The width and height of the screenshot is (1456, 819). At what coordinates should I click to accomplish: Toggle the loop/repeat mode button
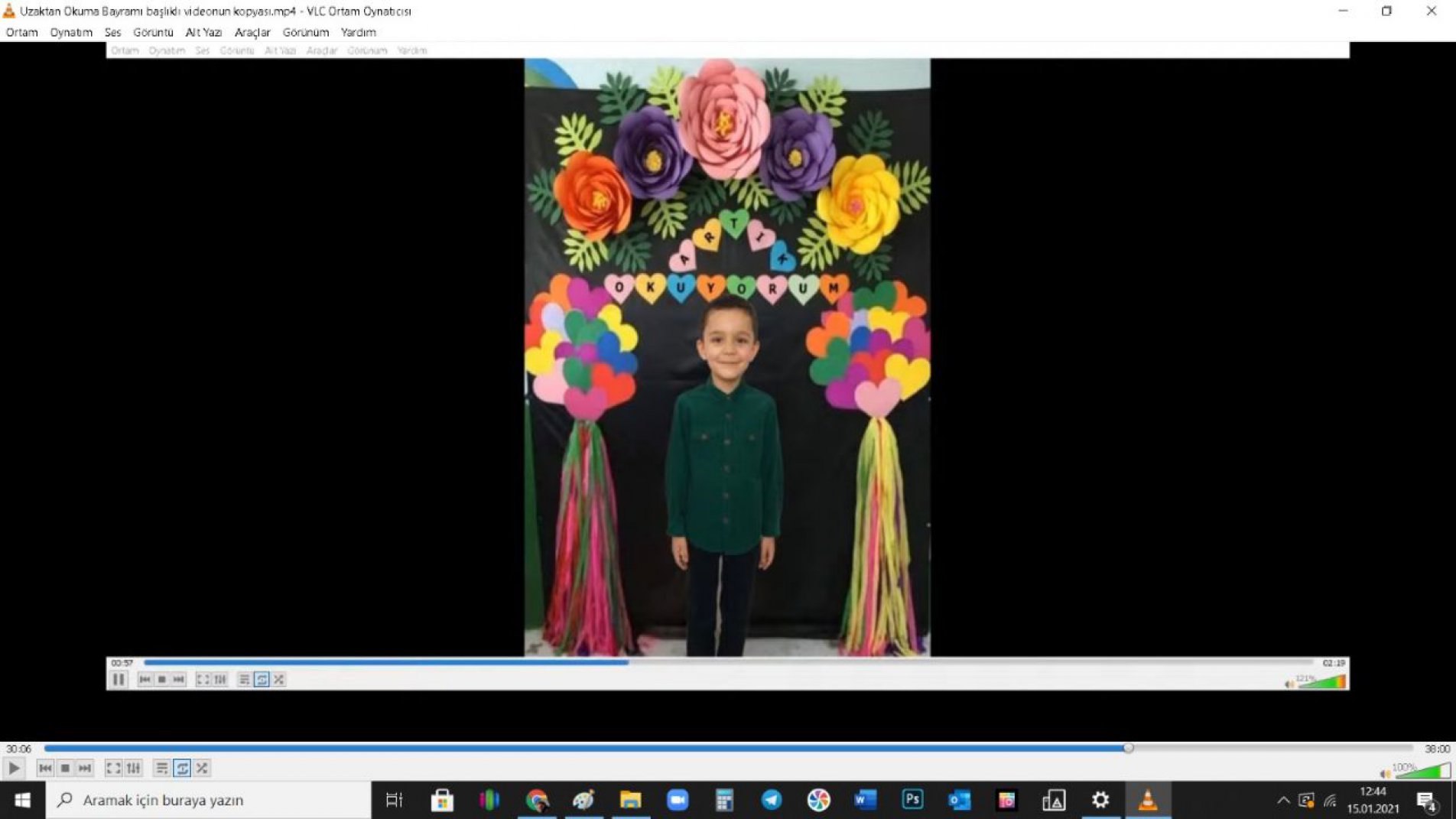(182, 768)
